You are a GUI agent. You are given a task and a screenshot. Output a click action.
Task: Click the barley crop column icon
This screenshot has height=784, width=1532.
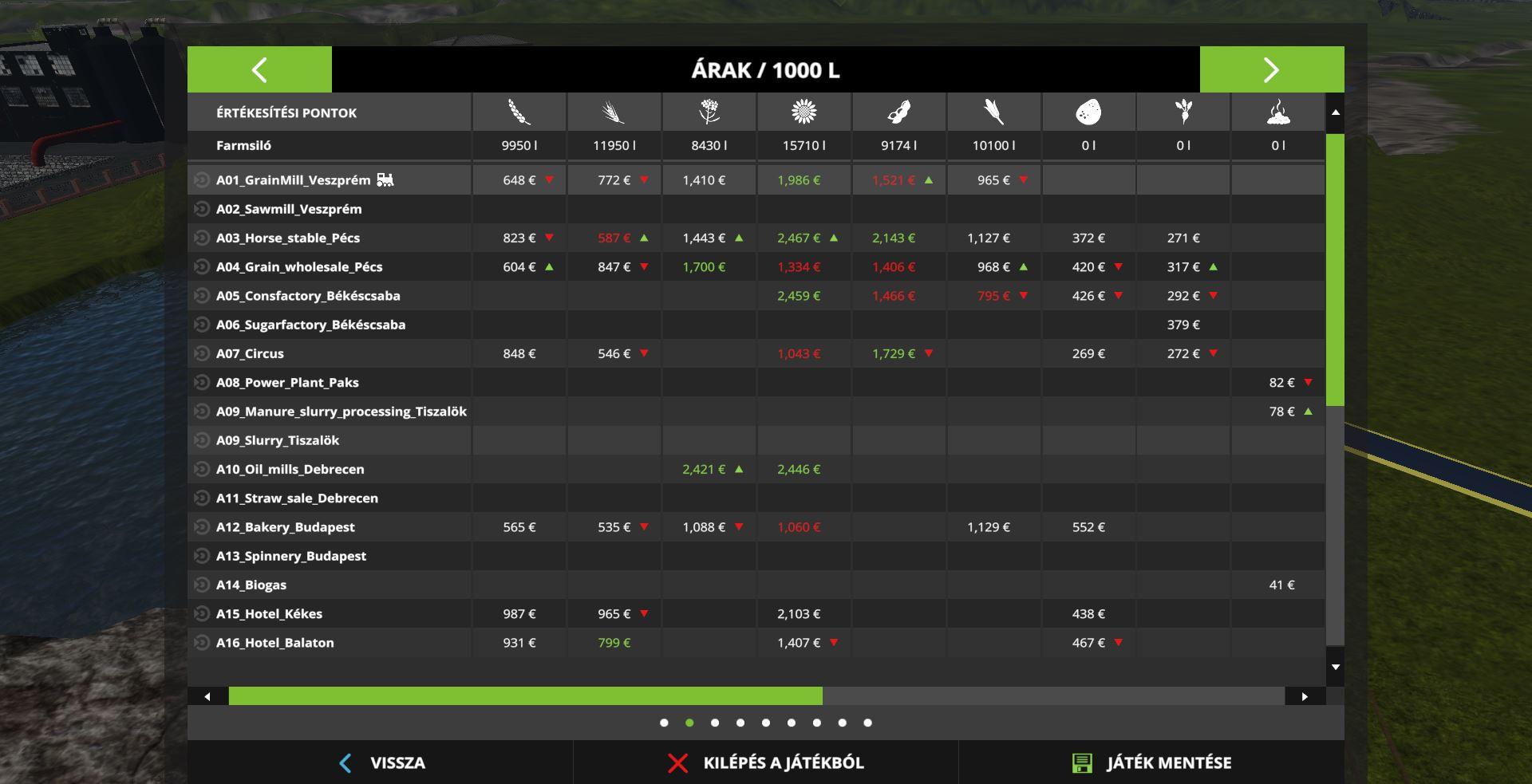click(x=614, y=112)
